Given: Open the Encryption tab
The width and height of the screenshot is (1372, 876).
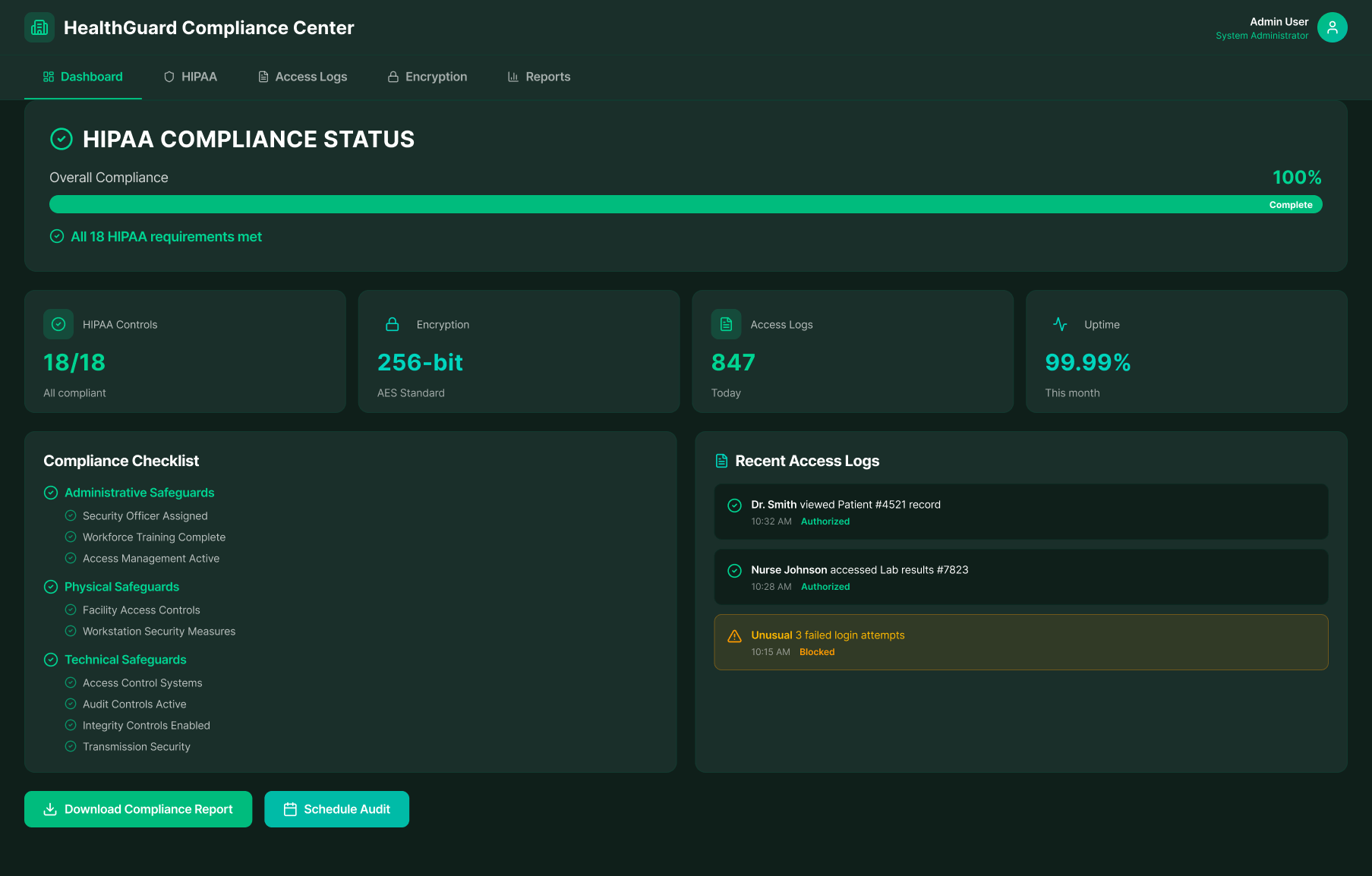Looking at the screenshot, I should (427, 77).
